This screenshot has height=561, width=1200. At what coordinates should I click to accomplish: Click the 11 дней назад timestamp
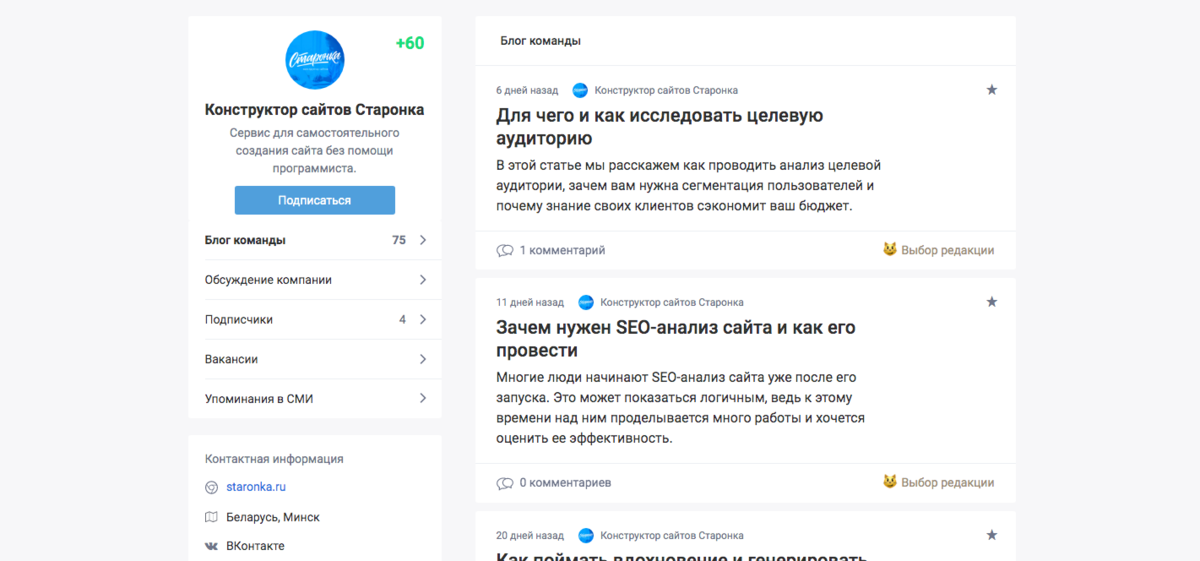point(530,302)
